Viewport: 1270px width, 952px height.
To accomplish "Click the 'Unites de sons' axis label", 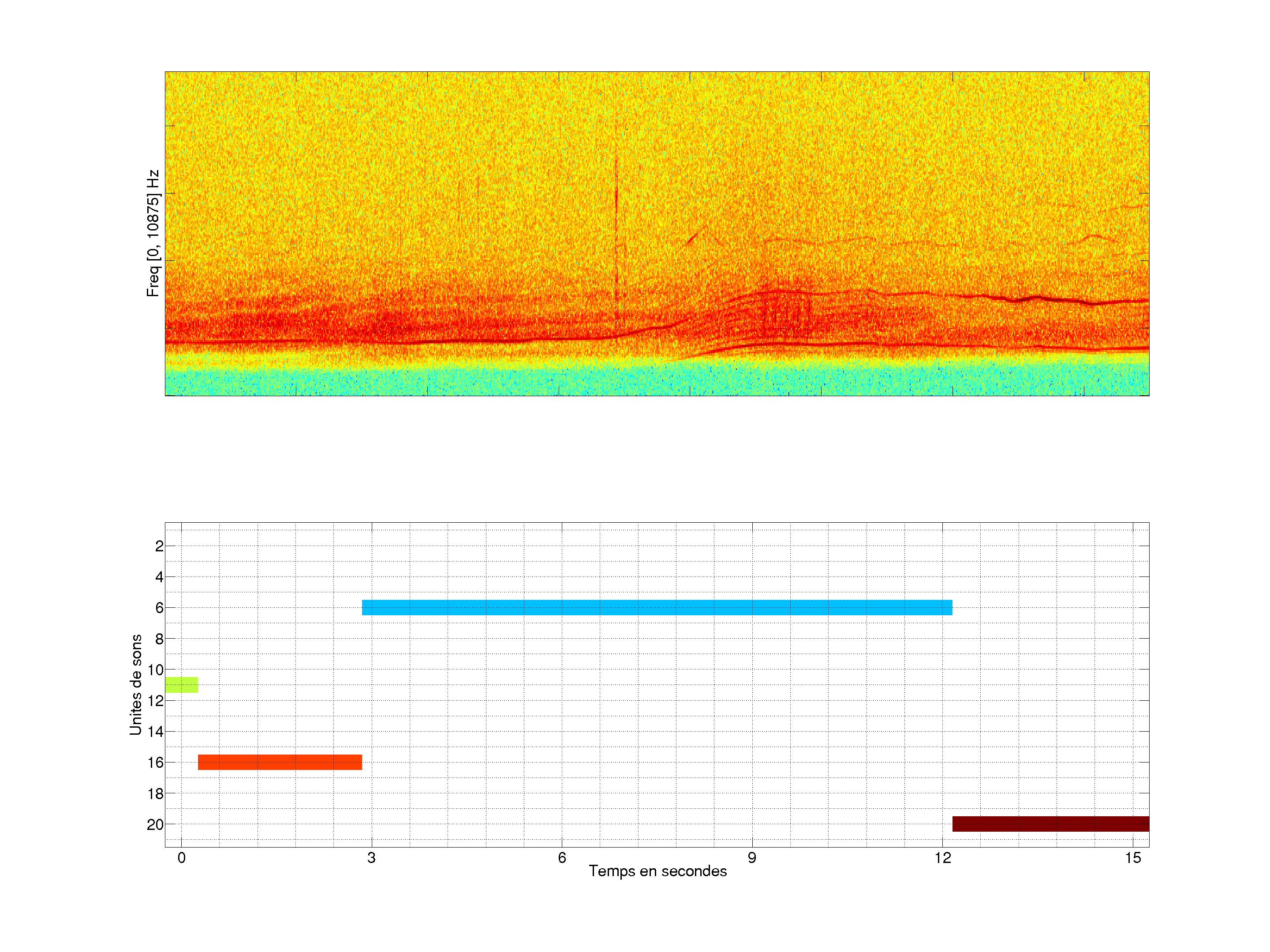I will [x=136, y=684].
